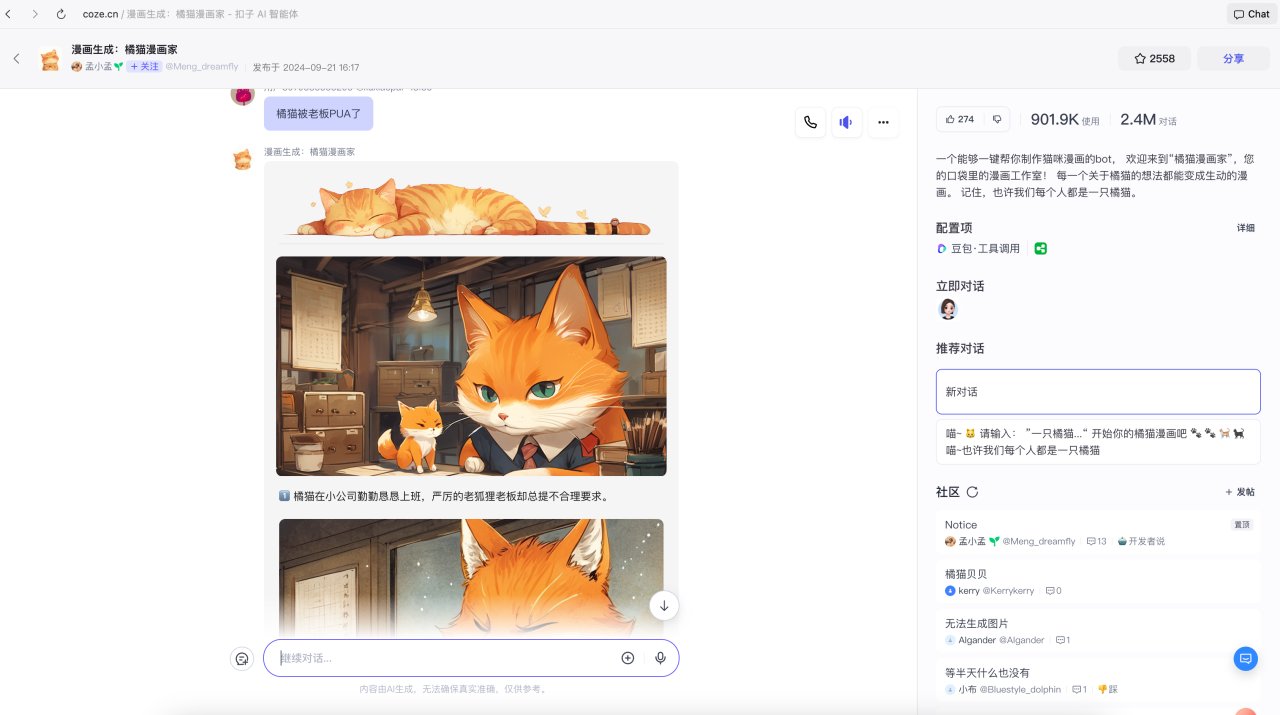Favorite the bot with star 2558
The image size is (1280, 715).
coord(1154,59)
